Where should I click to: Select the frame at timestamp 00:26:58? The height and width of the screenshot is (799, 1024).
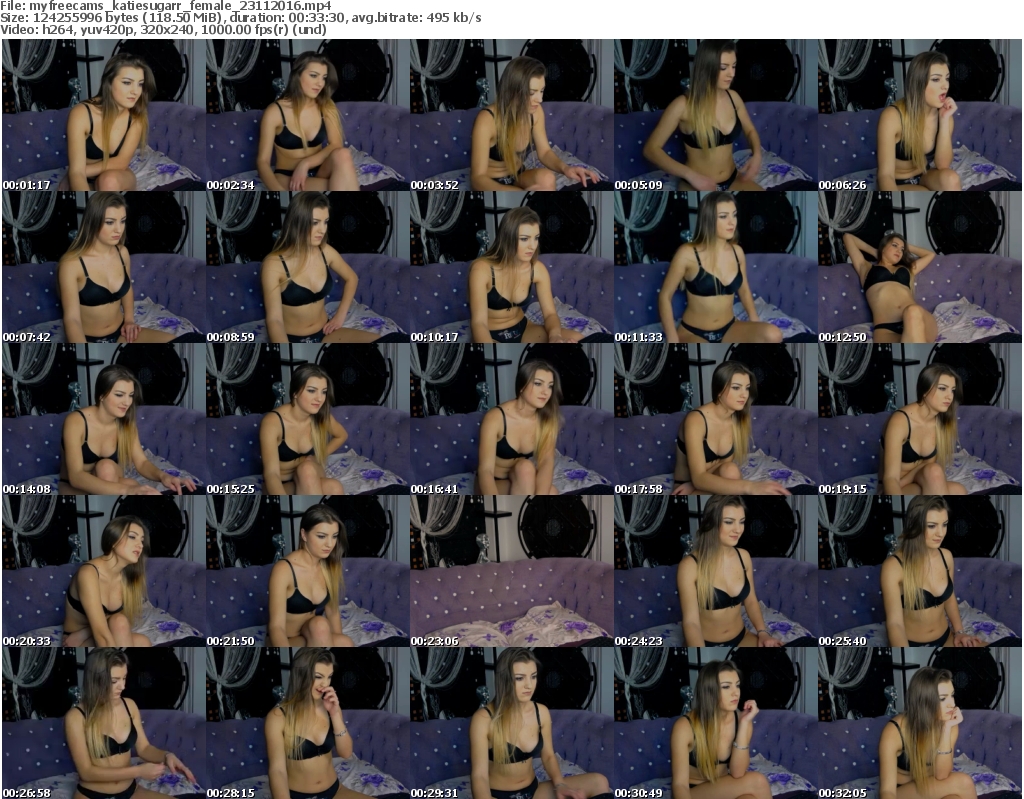pos(104,723)
